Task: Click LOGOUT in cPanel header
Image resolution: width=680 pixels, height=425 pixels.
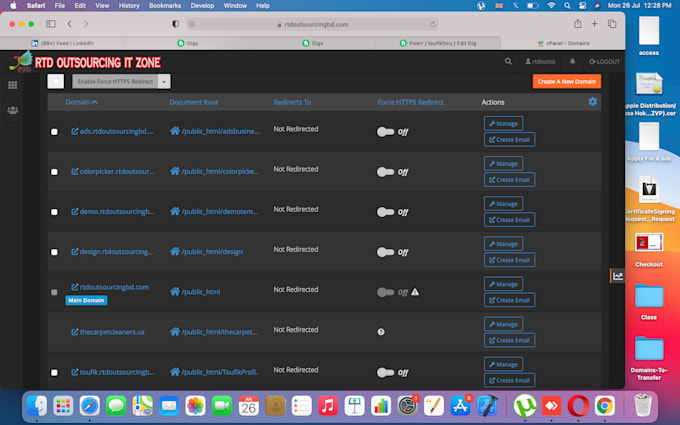Action: pyautogui.click(x=604, y=62)
